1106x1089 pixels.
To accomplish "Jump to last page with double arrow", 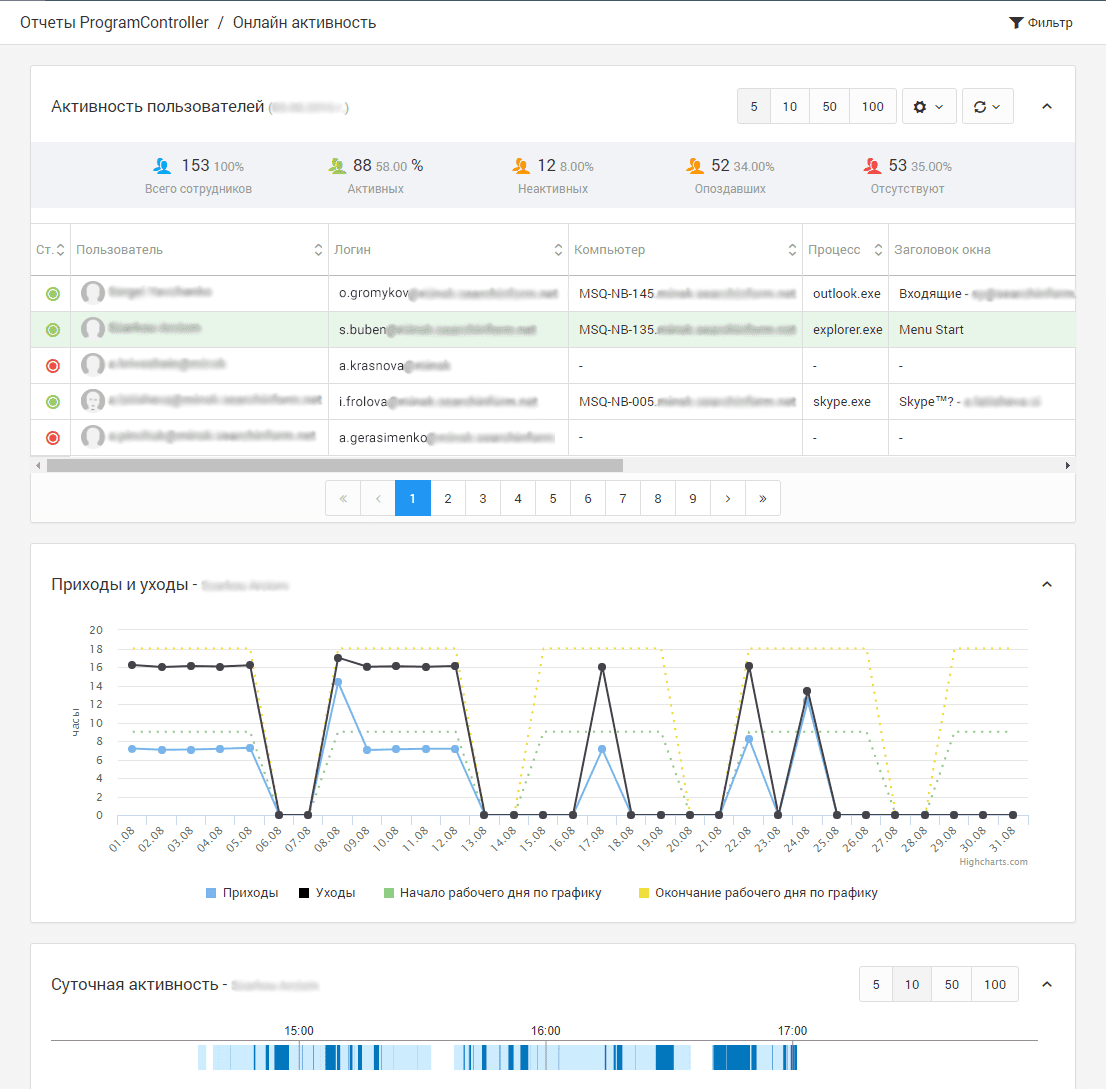I will pos(763,498).
